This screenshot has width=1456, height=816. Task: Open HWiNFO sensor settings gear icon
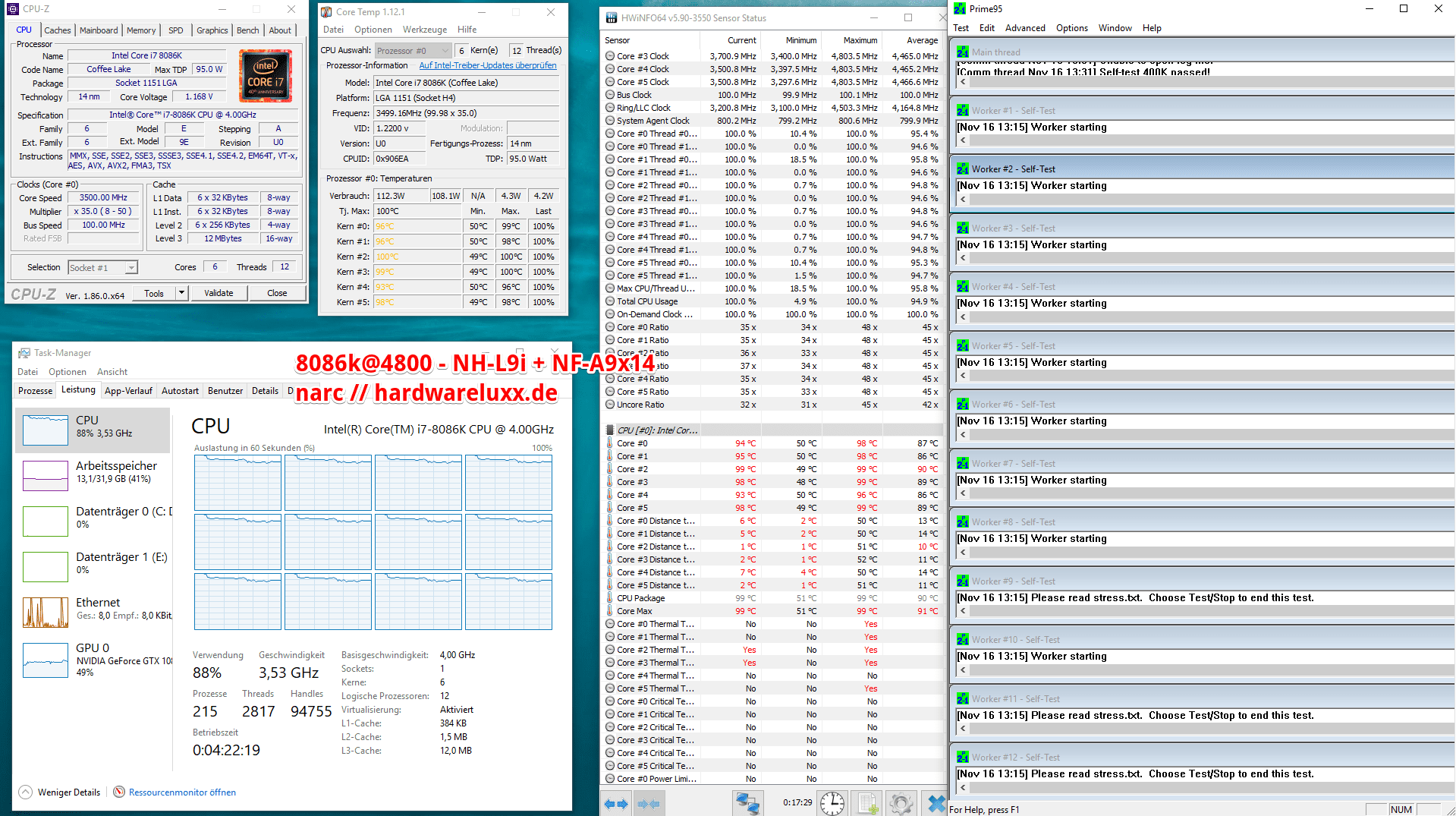[901, 803]
